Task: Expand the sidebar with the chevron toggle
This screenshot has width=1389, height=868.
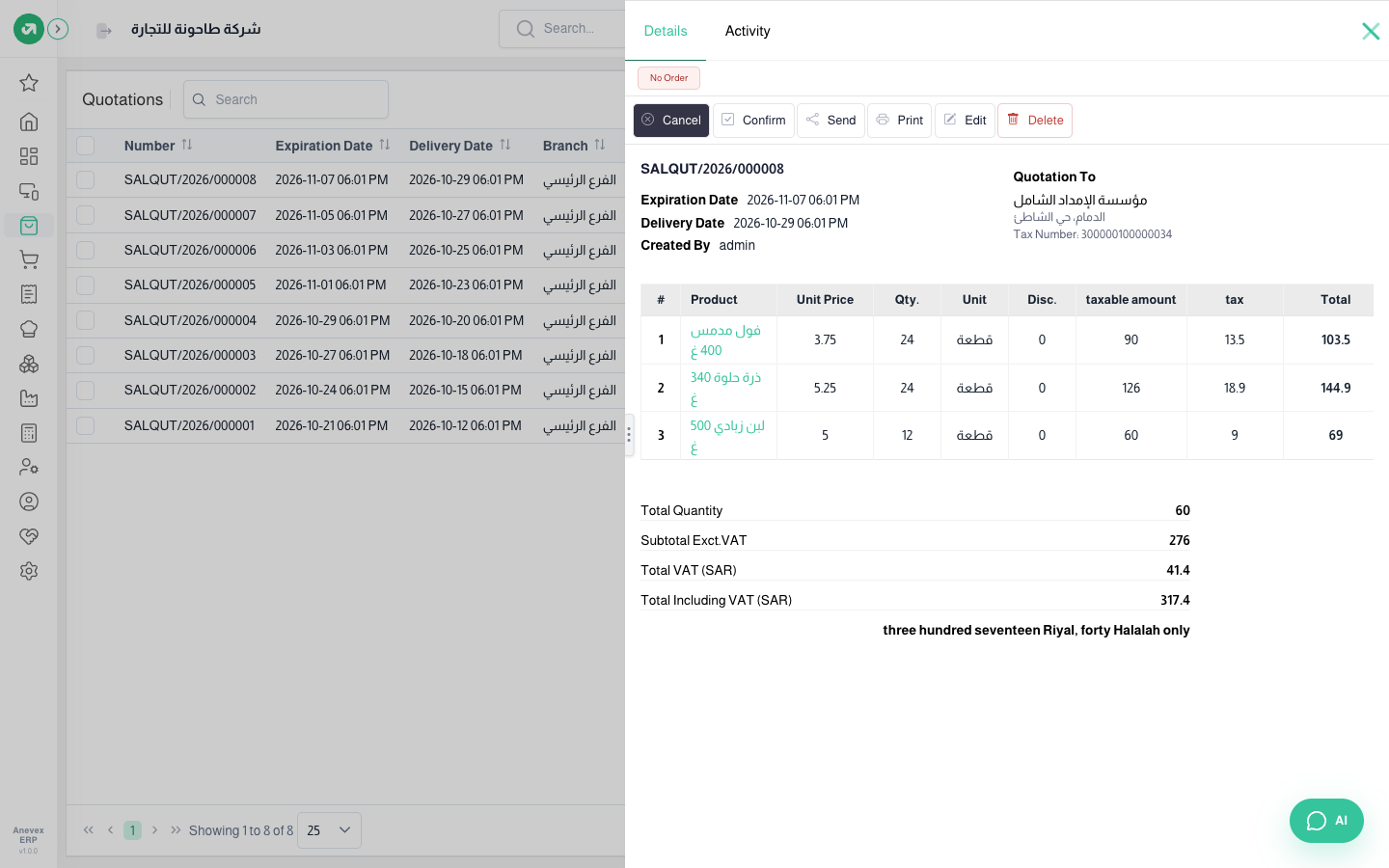Action: (58, 29)
